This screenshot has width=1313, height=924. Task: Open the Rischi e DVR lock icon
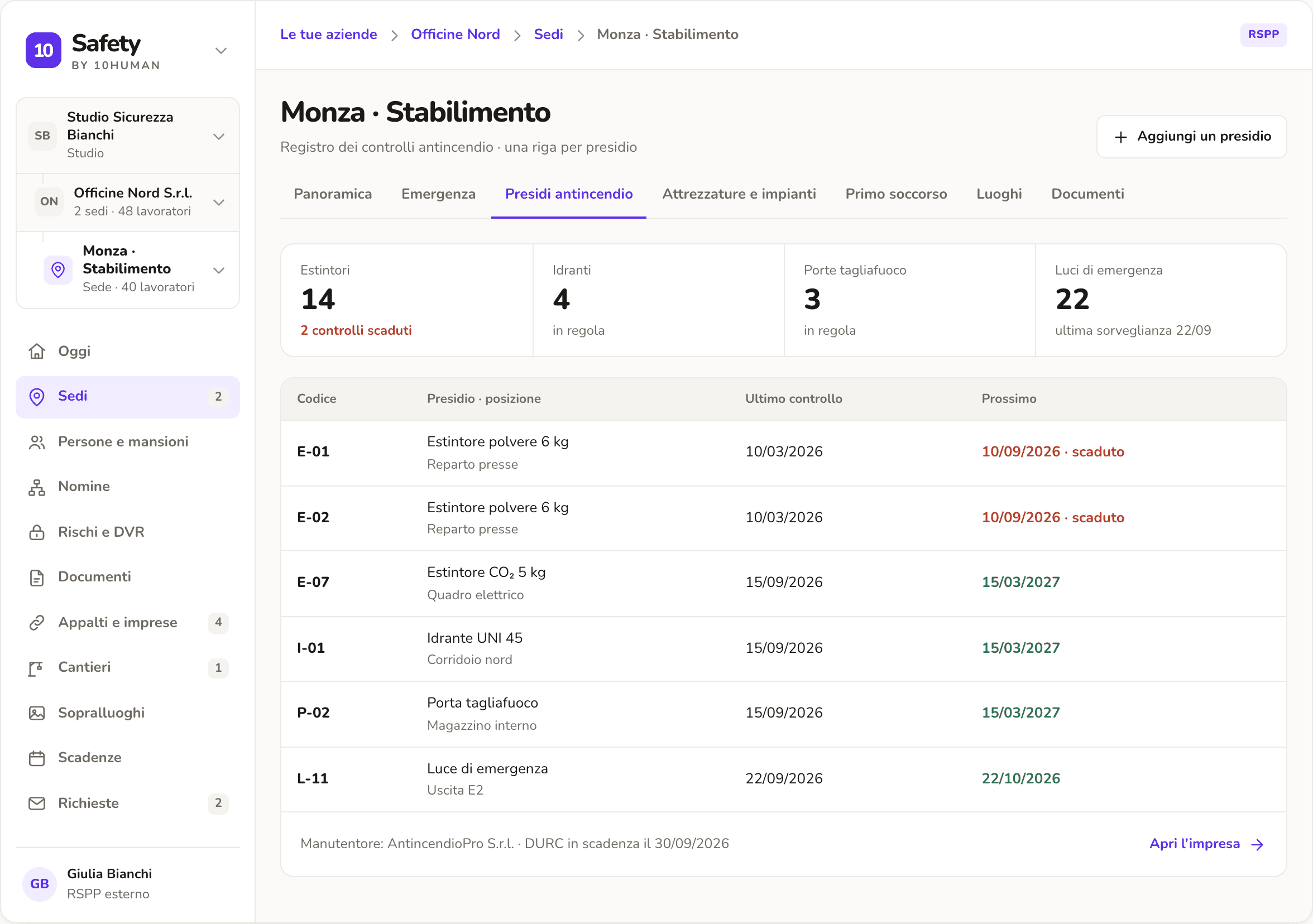pyautogui.click(x=37, y=532)
